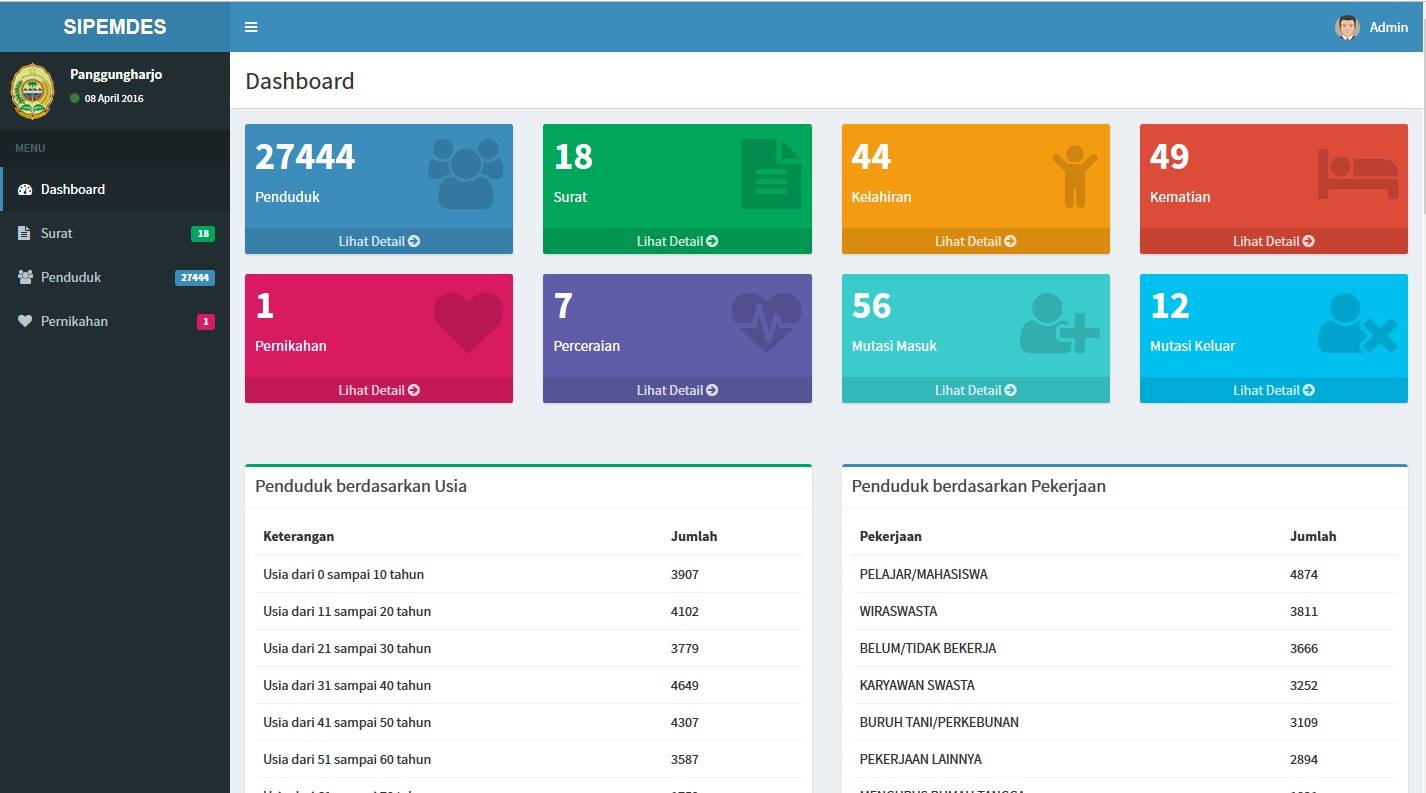Open Lihat Detail on the Penduduk card
Image resolution: width=1426 pixels, height=793 pixels.
point(379,241)
